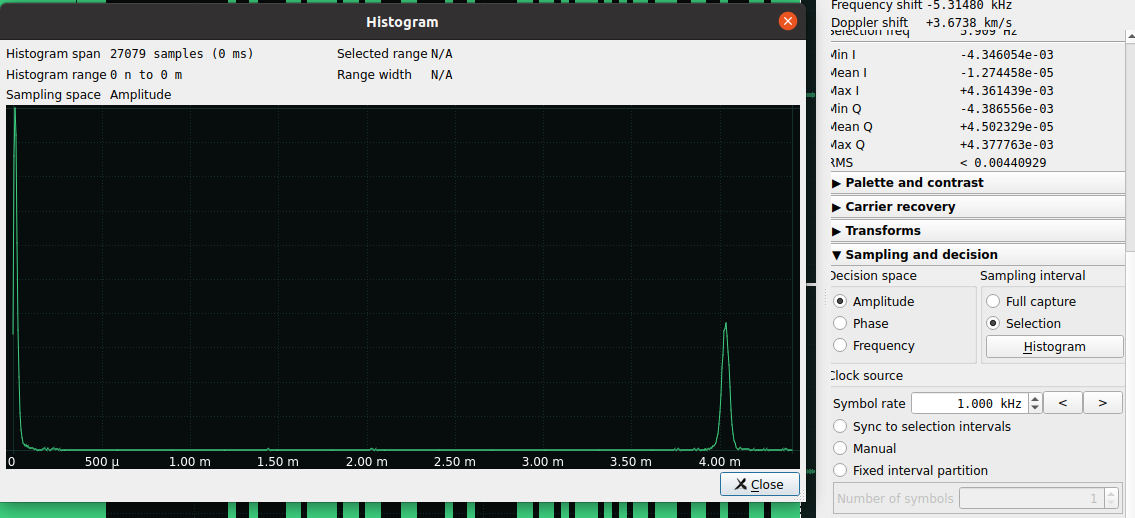Select the Full capture sampling interval
This screenshot has width=1135, height=518.
pos(993,302)
